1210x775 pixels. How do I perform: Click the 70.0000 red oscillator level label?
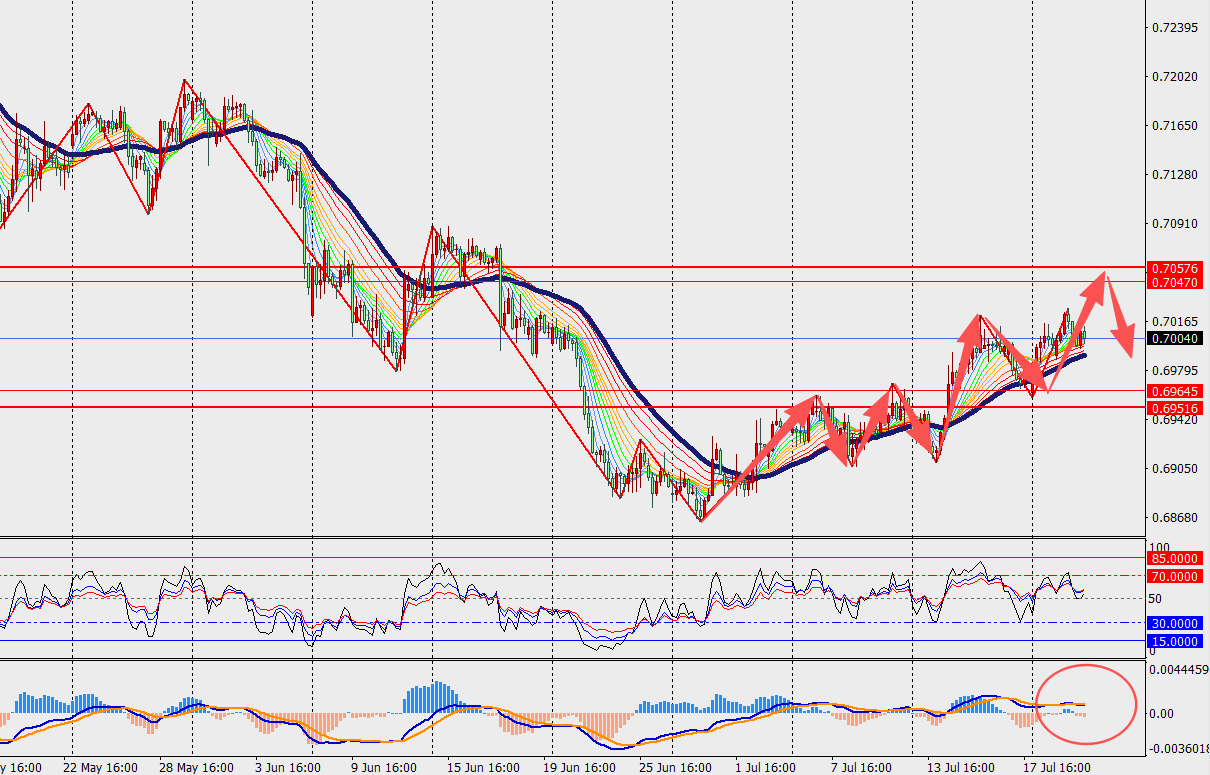[1175, 576]
